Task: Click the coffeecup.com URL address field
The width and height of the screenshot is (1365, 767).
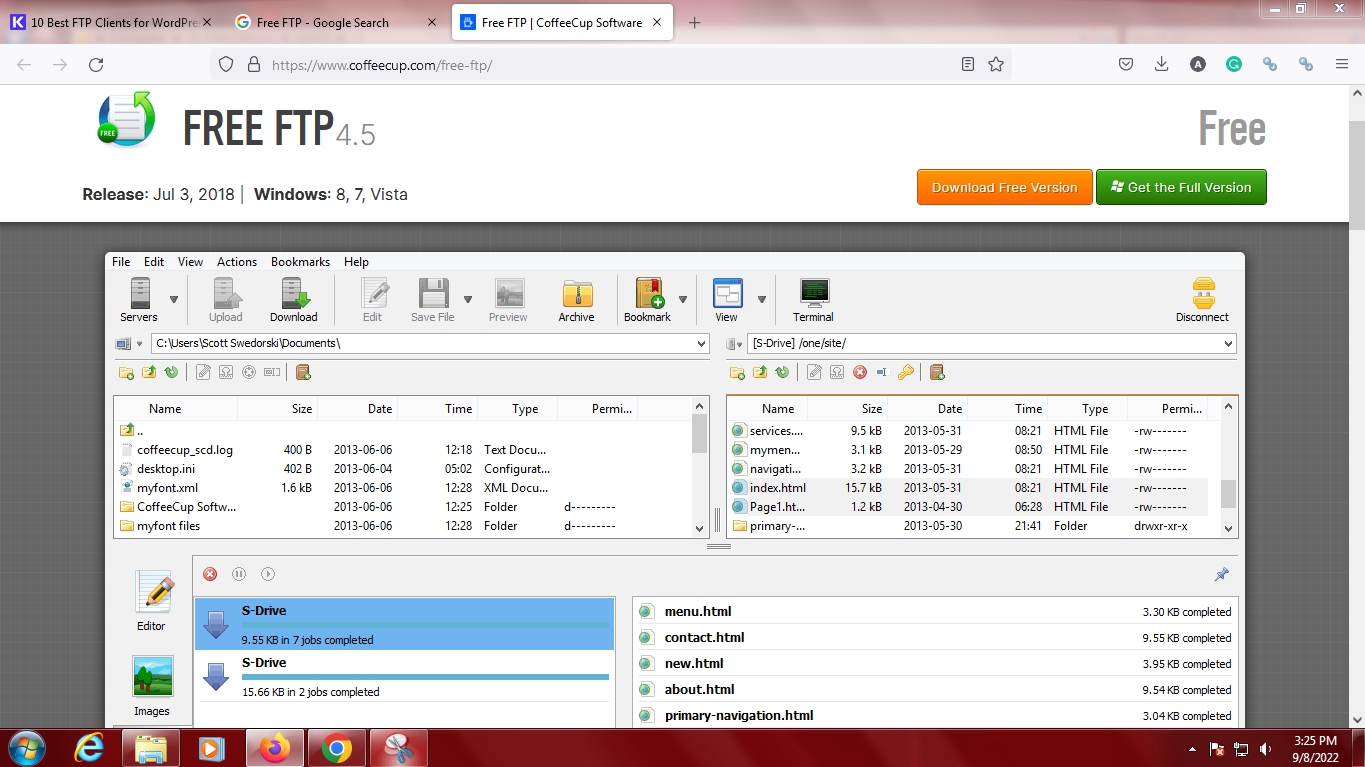Action: point(610,64)
